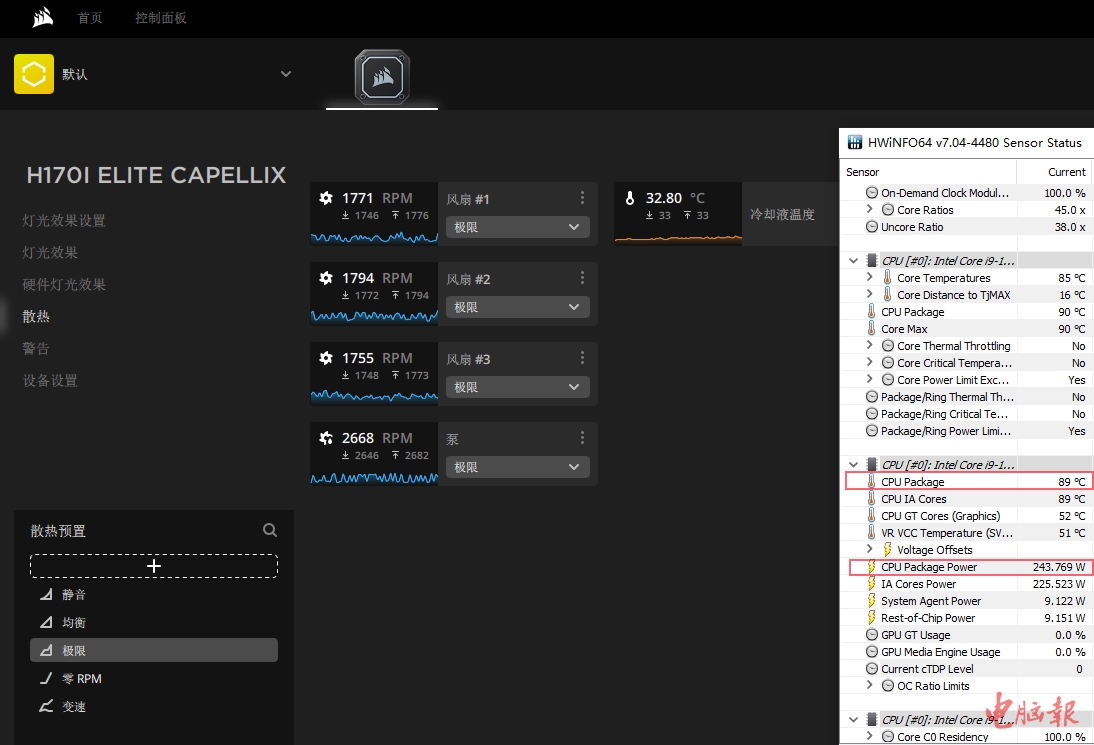The height and width of the screenshot is (745, 1094).
Task: Go to 设备设置 in sidebar
Action: [50, 381]
